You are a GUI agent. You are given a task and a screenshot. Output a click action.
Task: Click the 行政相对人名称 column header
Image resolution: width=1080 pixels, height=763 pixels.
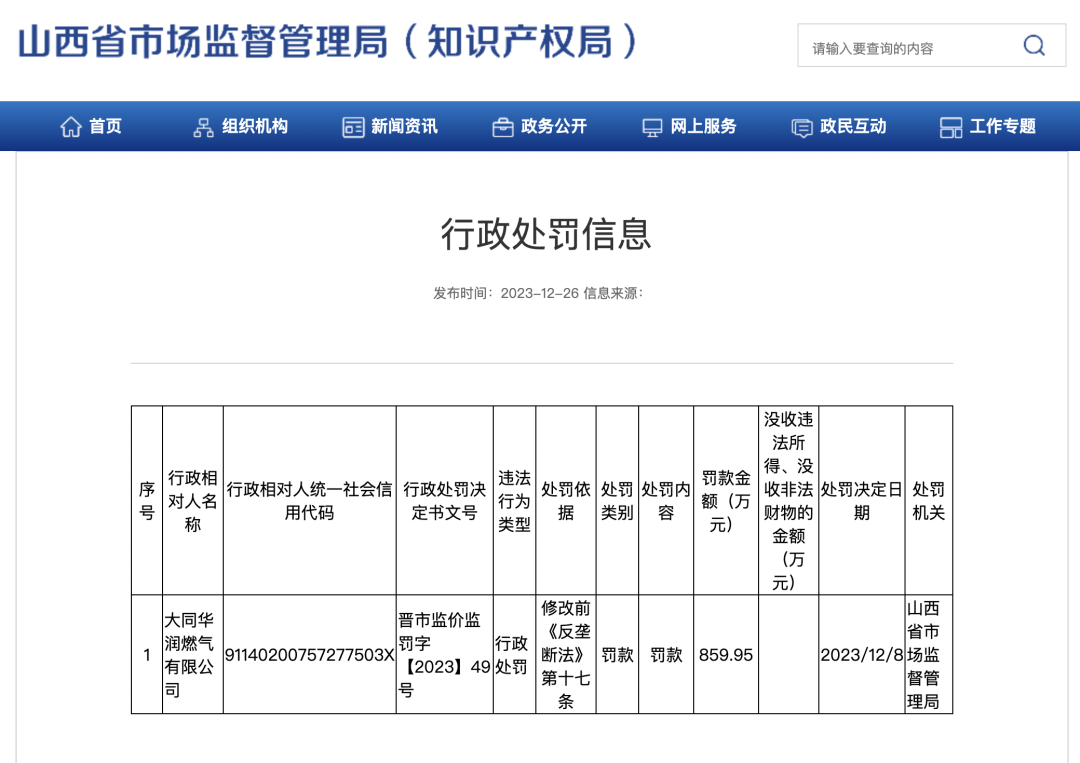(x=193, y=501)
